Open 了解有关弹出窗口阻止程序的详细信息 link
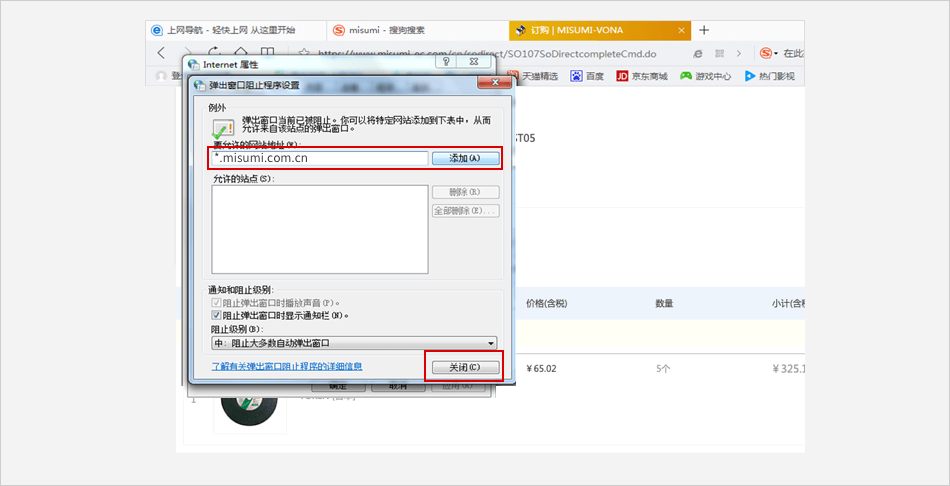 (x=287, y=367)
